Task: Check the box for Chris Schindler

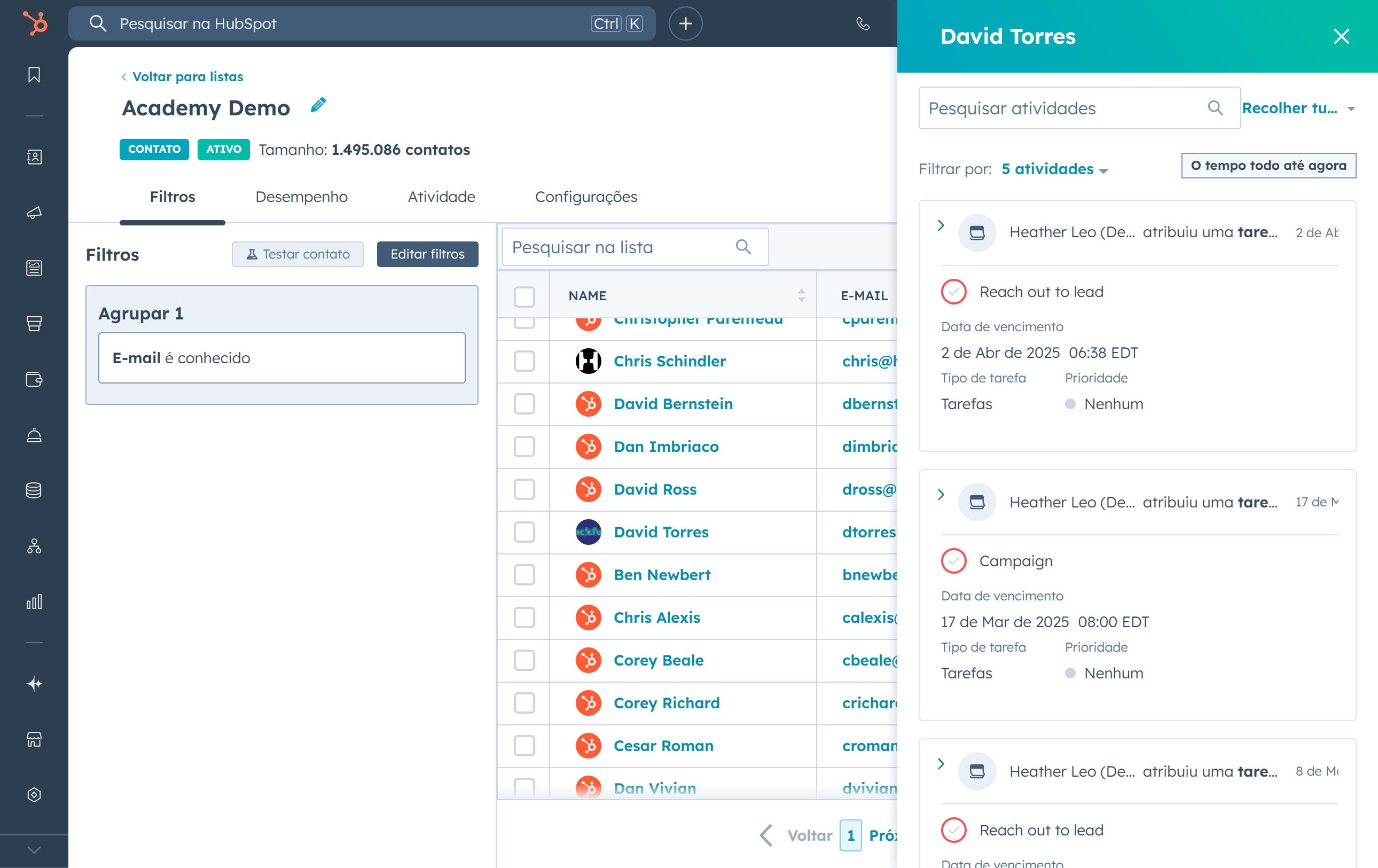Action: (524, 361)
